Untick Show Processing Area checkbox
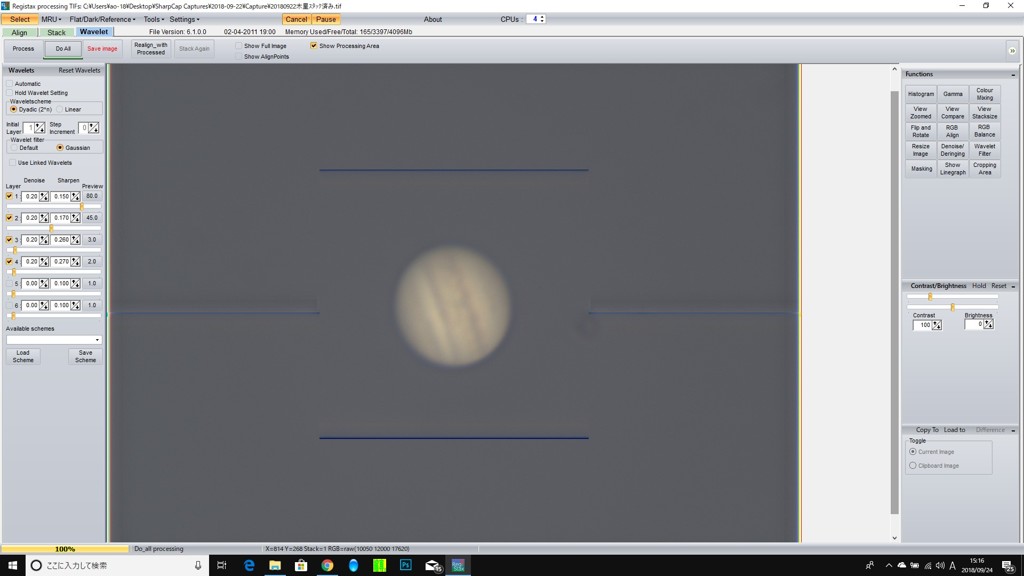The height and width of the screenshot is (576, 1024). tap(314, 46)
